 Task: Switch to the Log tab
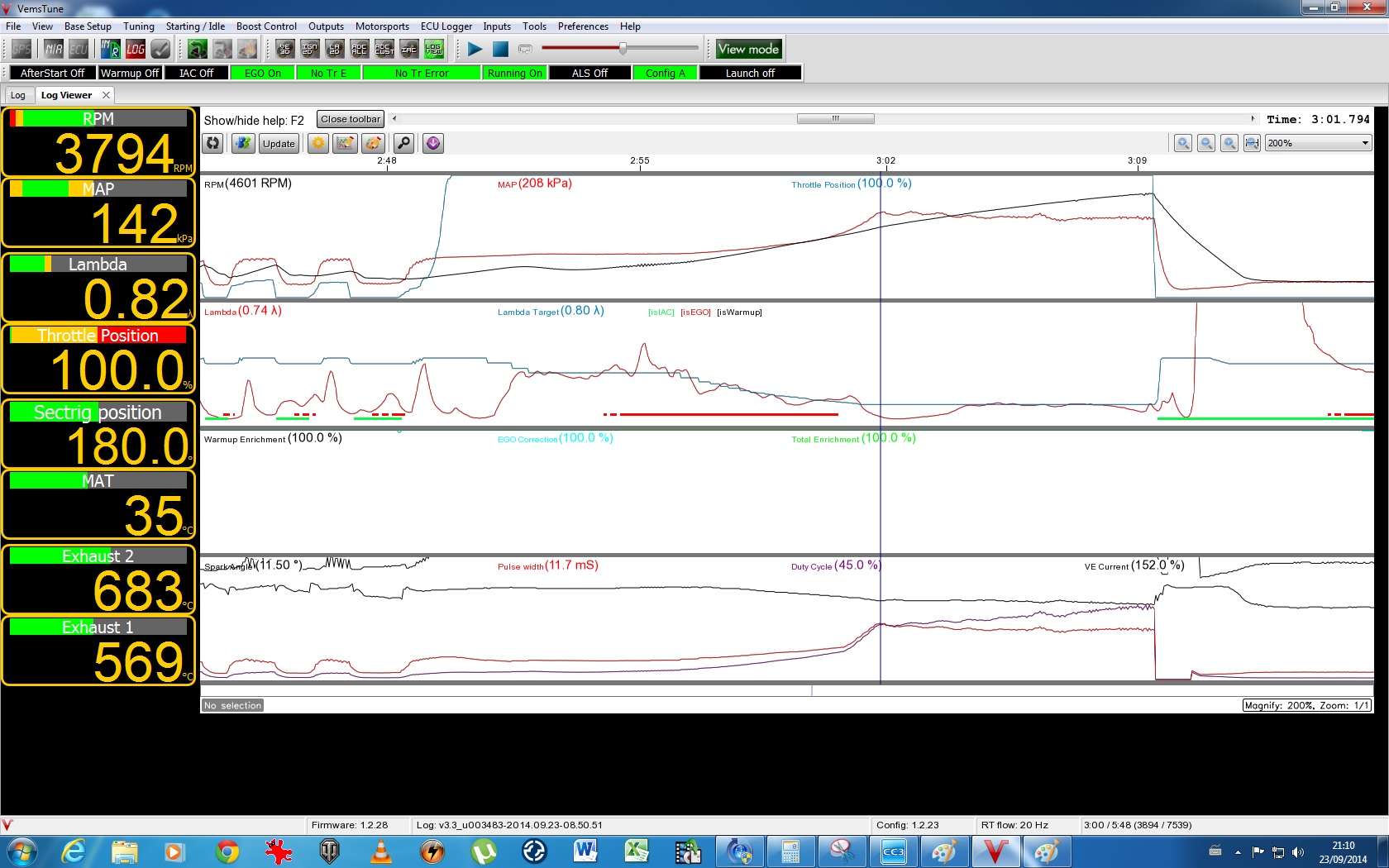18,95
